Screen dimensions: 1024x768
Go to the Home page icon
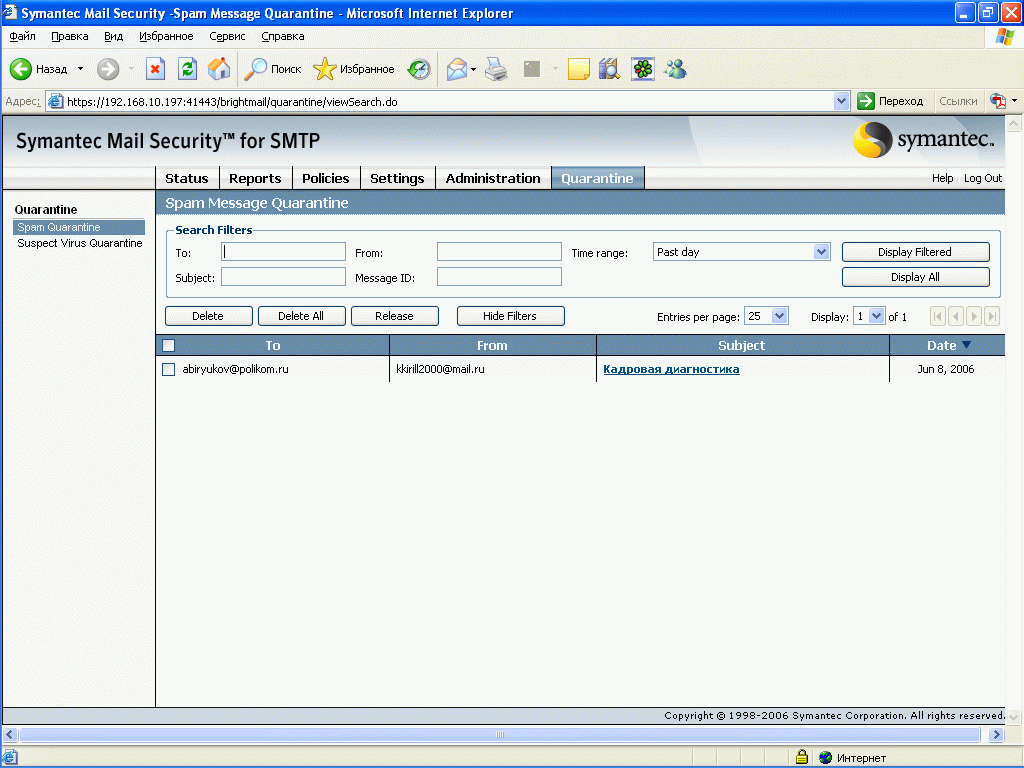(x=219, y=69)
